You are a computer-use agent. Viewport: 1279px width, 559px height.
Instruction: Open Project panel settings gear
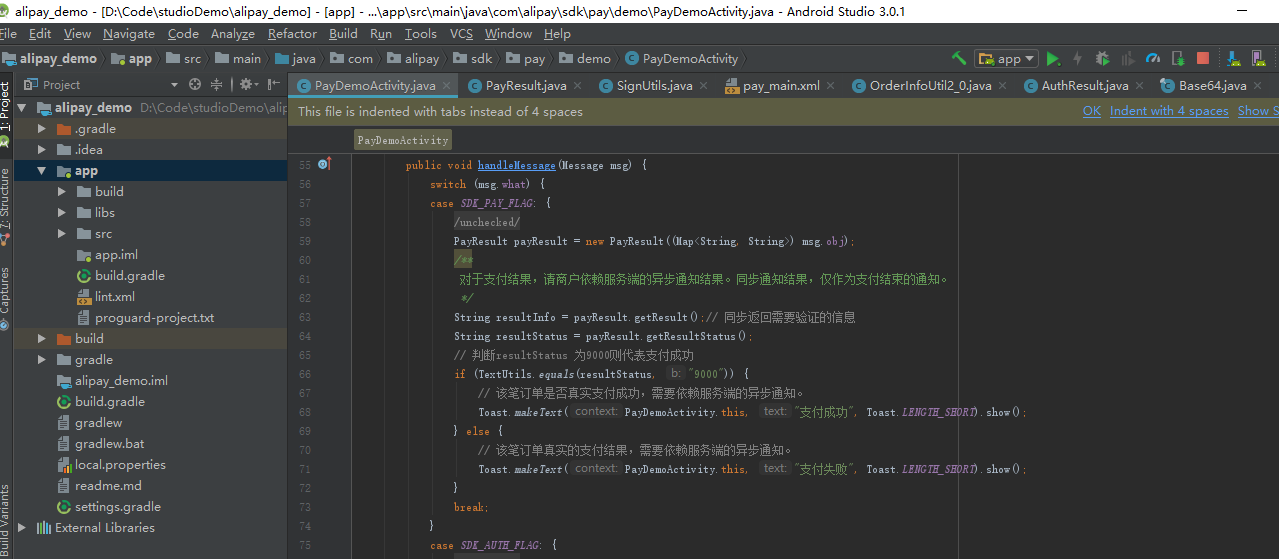pos(247,85)
